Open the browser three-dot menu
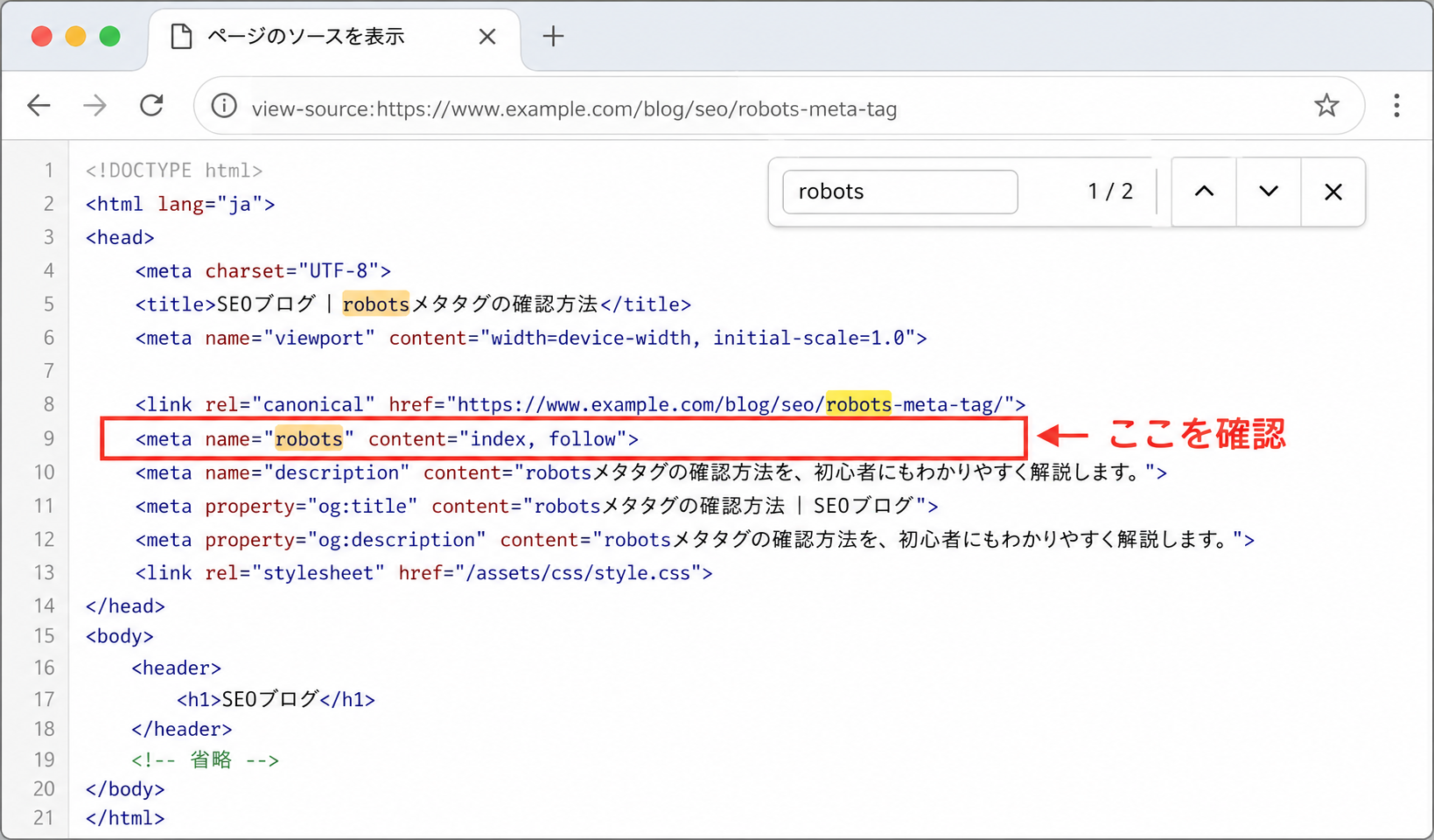Image resolution: width=1434 pixels, height=840 pixels. click(1396, 106)
